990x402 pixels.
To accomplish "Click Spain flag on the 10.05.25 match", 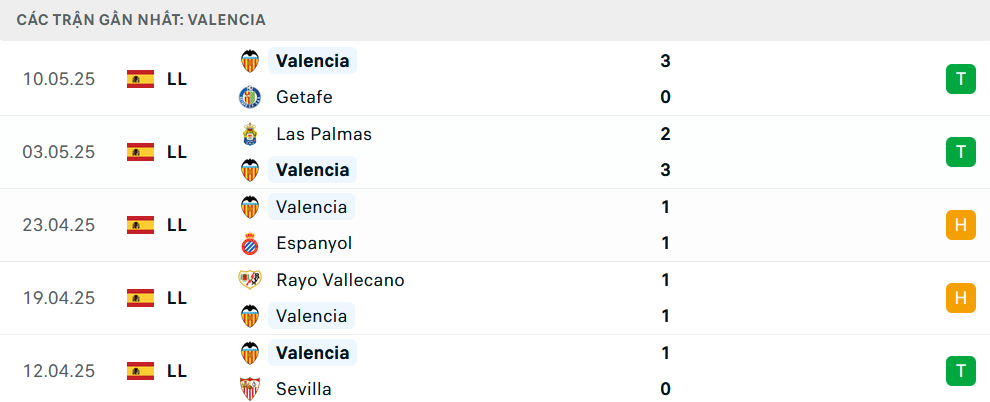I will [140, 79].
